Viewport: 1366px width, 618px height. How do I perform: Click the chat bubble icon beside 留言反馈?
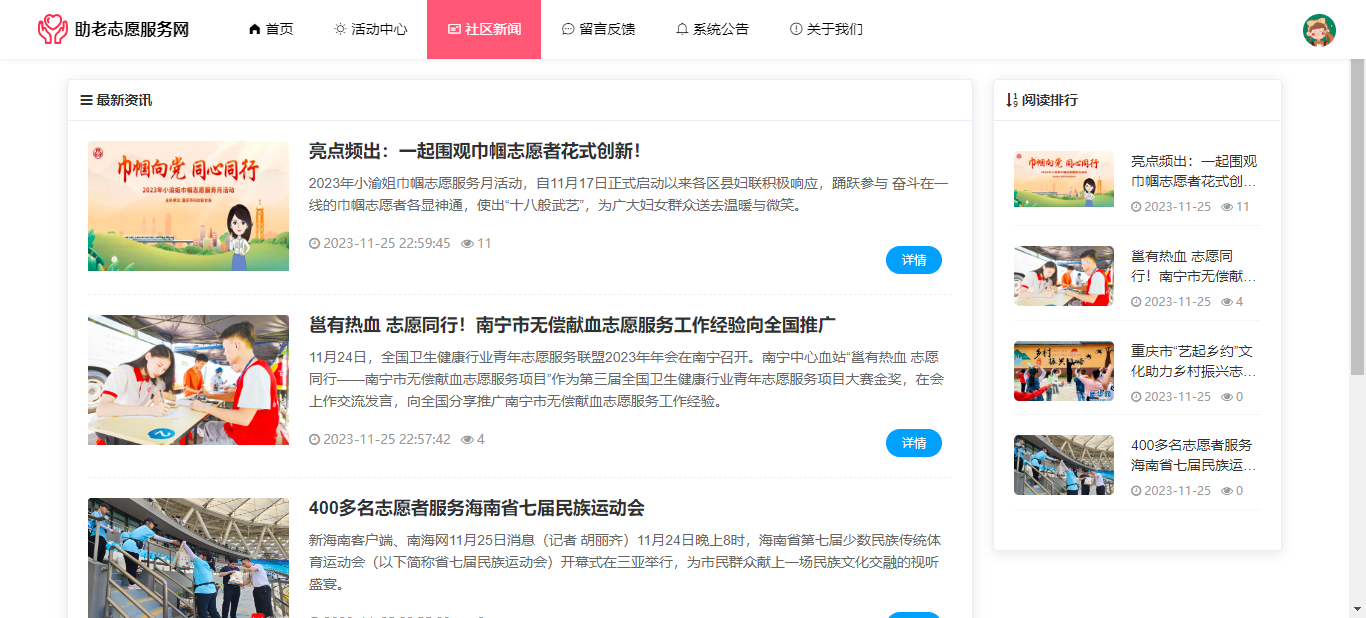568,29
